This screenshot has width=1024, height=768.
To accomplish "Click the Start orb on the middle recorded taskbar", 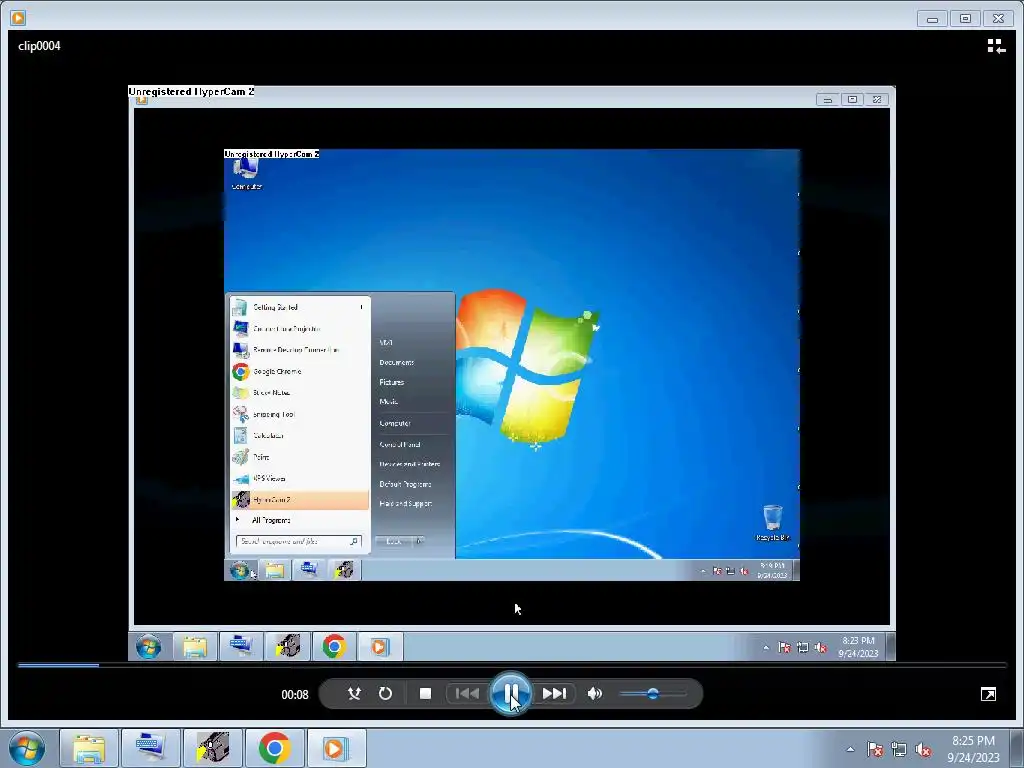I will point(148,647).
